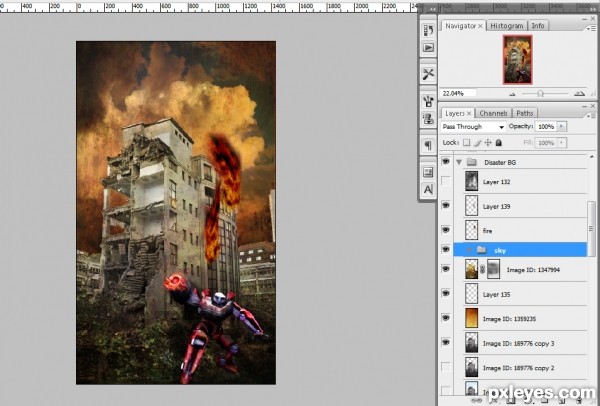Open the Brushes panel icon

pos(428,101)
